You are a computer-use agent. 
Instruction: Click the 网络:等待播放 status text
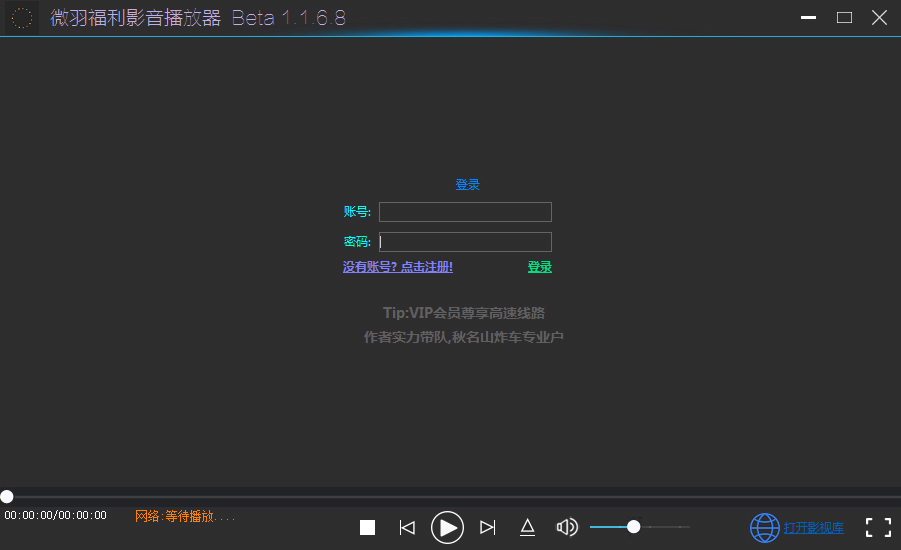[x=186, y=516]
